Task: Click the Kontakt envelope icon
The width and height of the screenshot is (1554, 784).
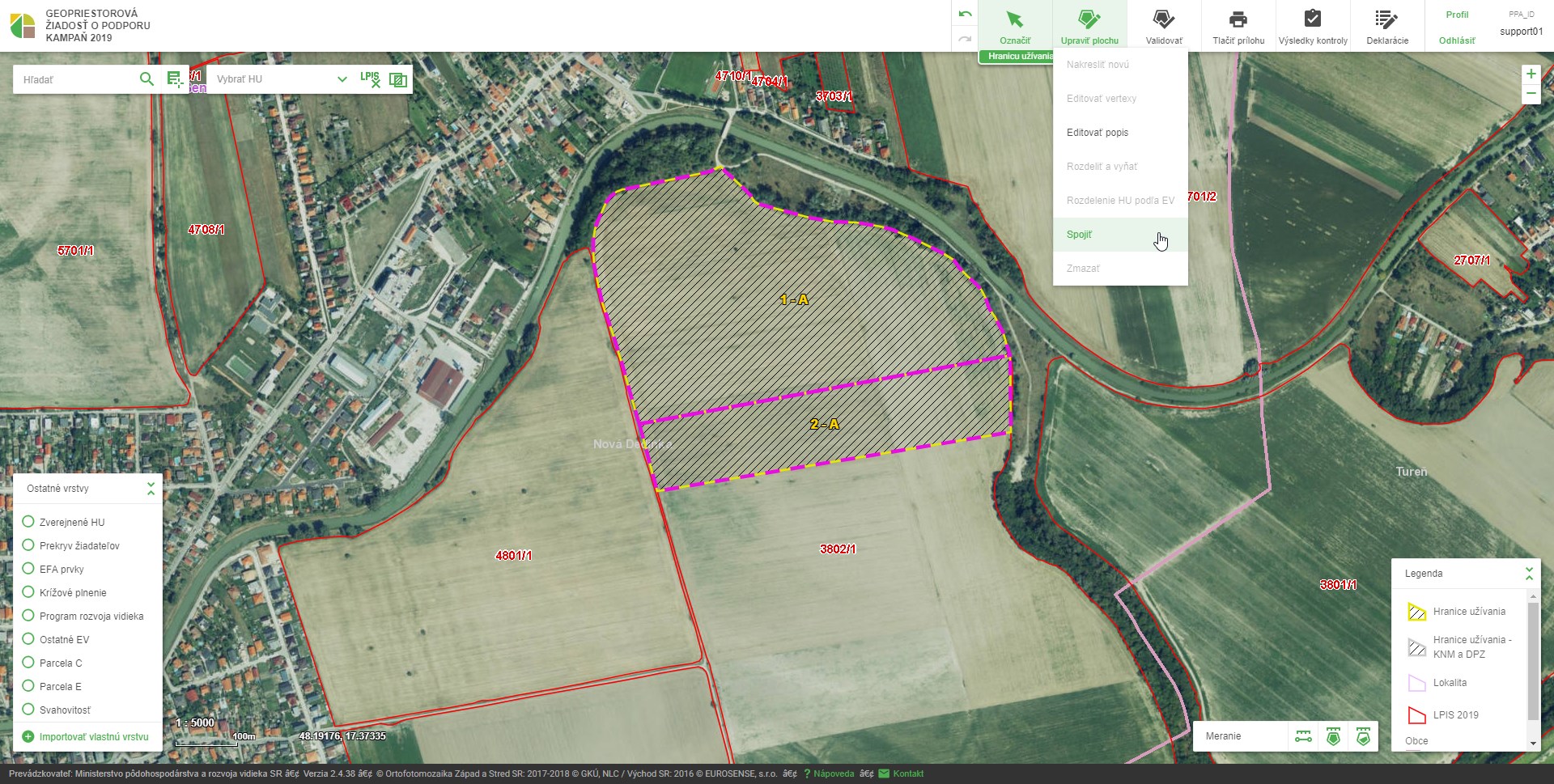Action: (x=884, y=773)
